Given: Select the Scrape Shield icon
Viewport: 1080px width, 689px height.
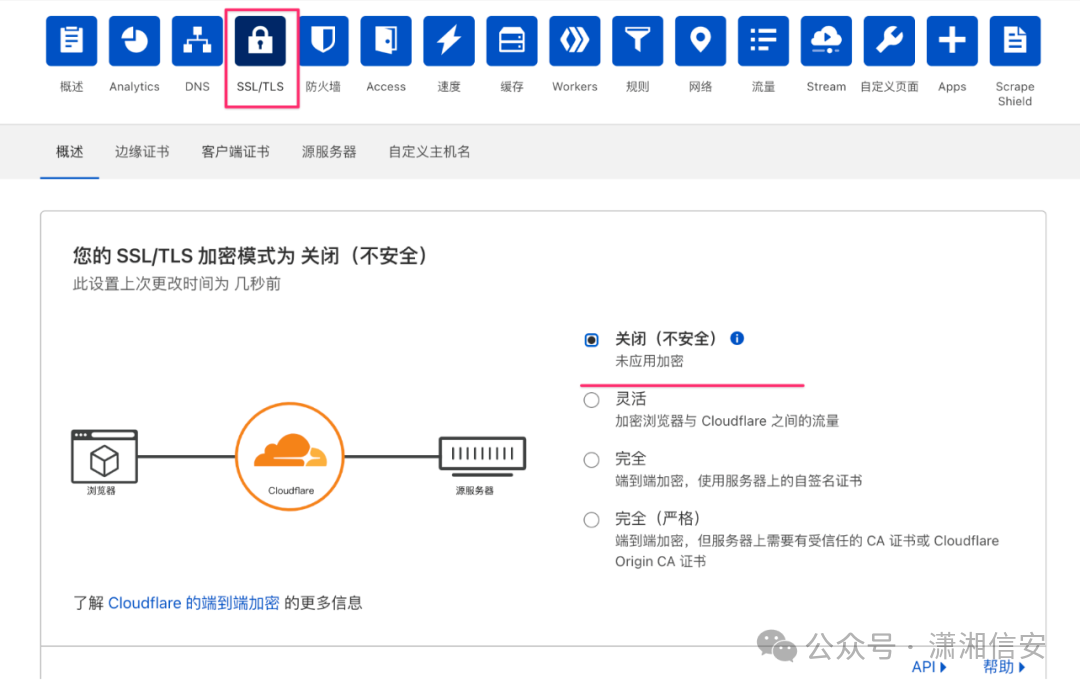Looking at the screenshot, I should [x=1014, y=40].
